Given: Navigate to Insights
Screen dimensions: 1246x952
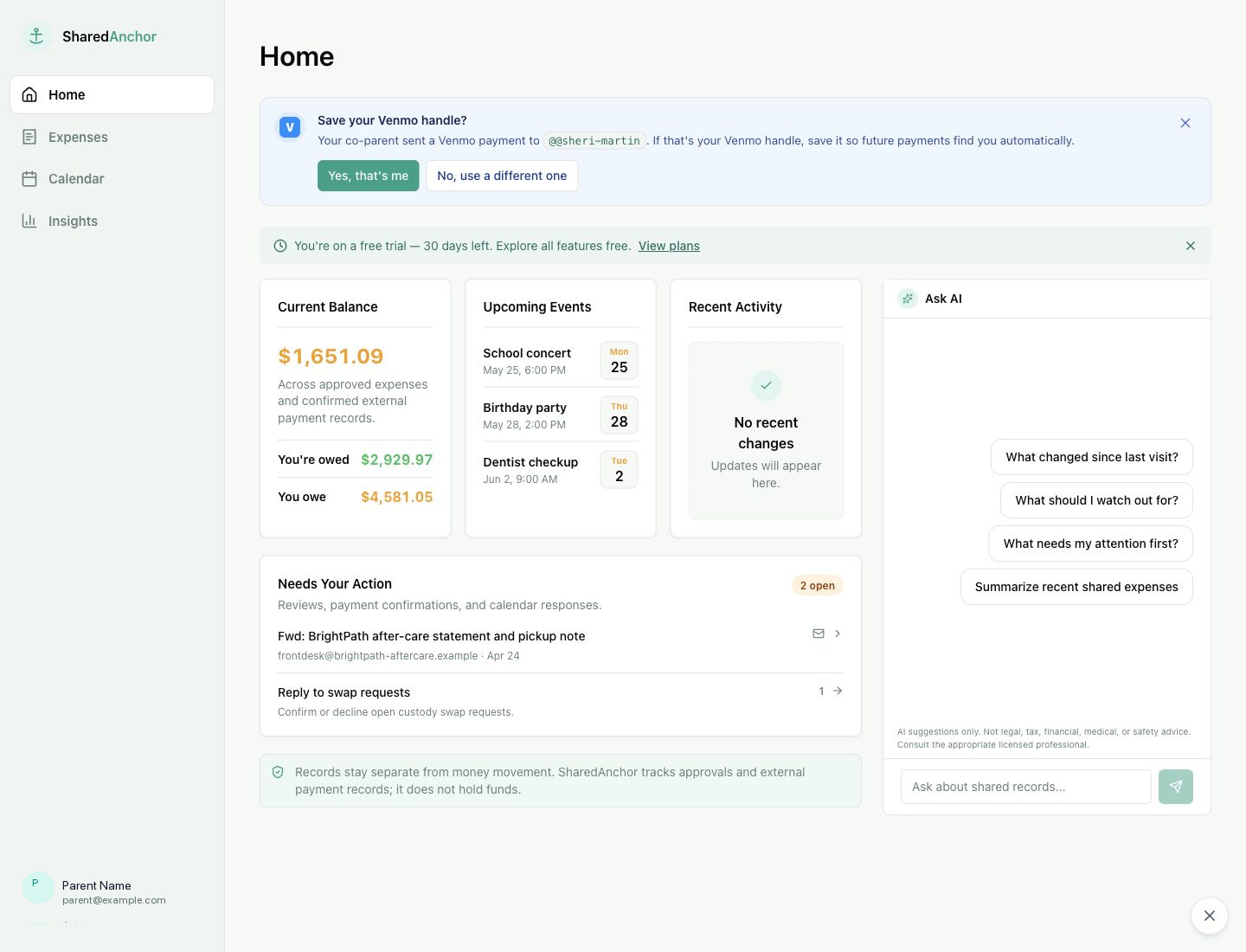Looking at the screenshot, I should coord(112,221).
